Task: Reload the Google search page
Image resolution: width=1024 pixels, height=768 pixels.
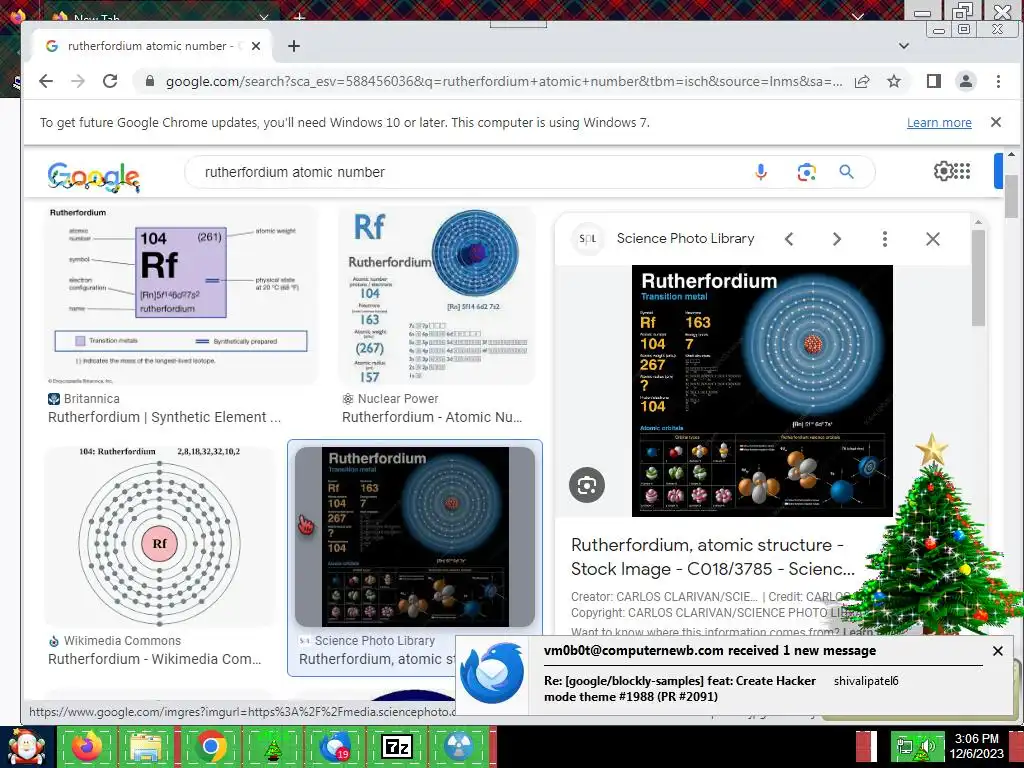Action: [x=110, y=81]
